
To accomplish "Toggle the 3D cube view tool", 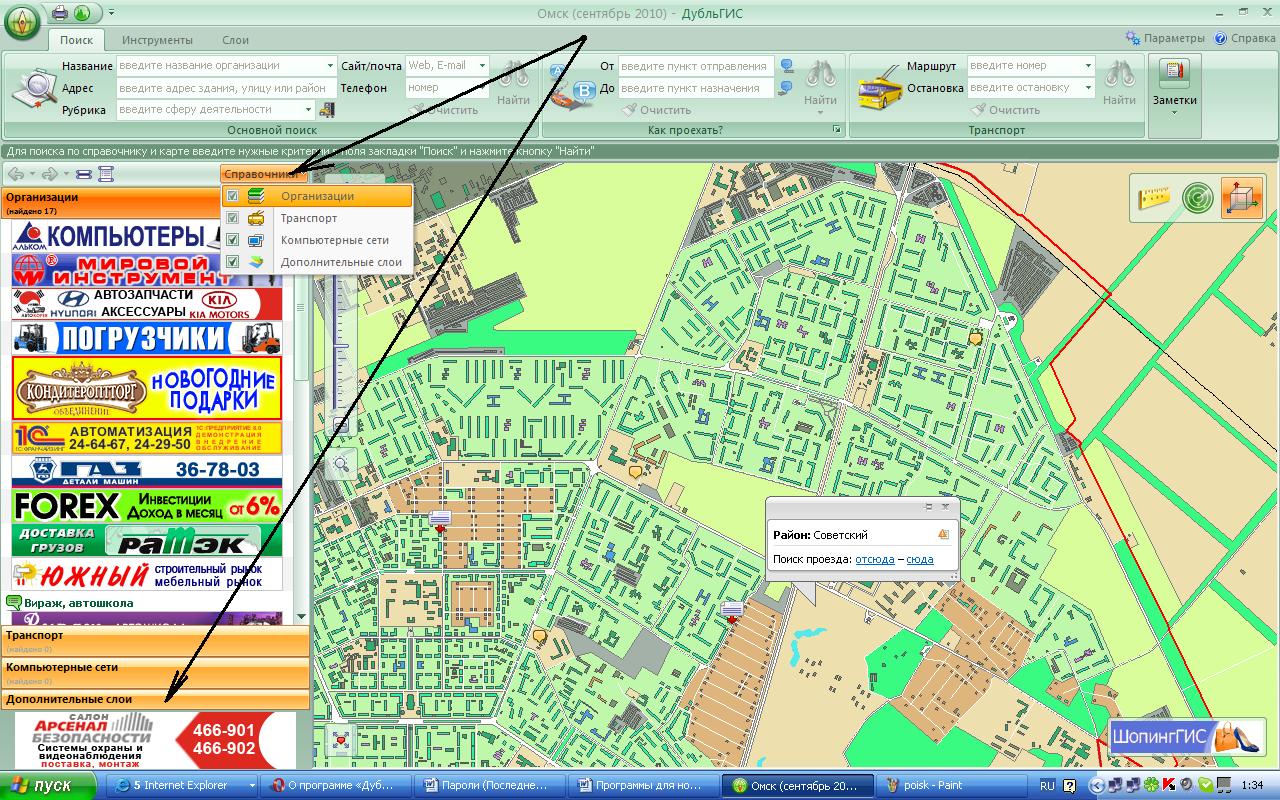I will [x=1243, y=197].
